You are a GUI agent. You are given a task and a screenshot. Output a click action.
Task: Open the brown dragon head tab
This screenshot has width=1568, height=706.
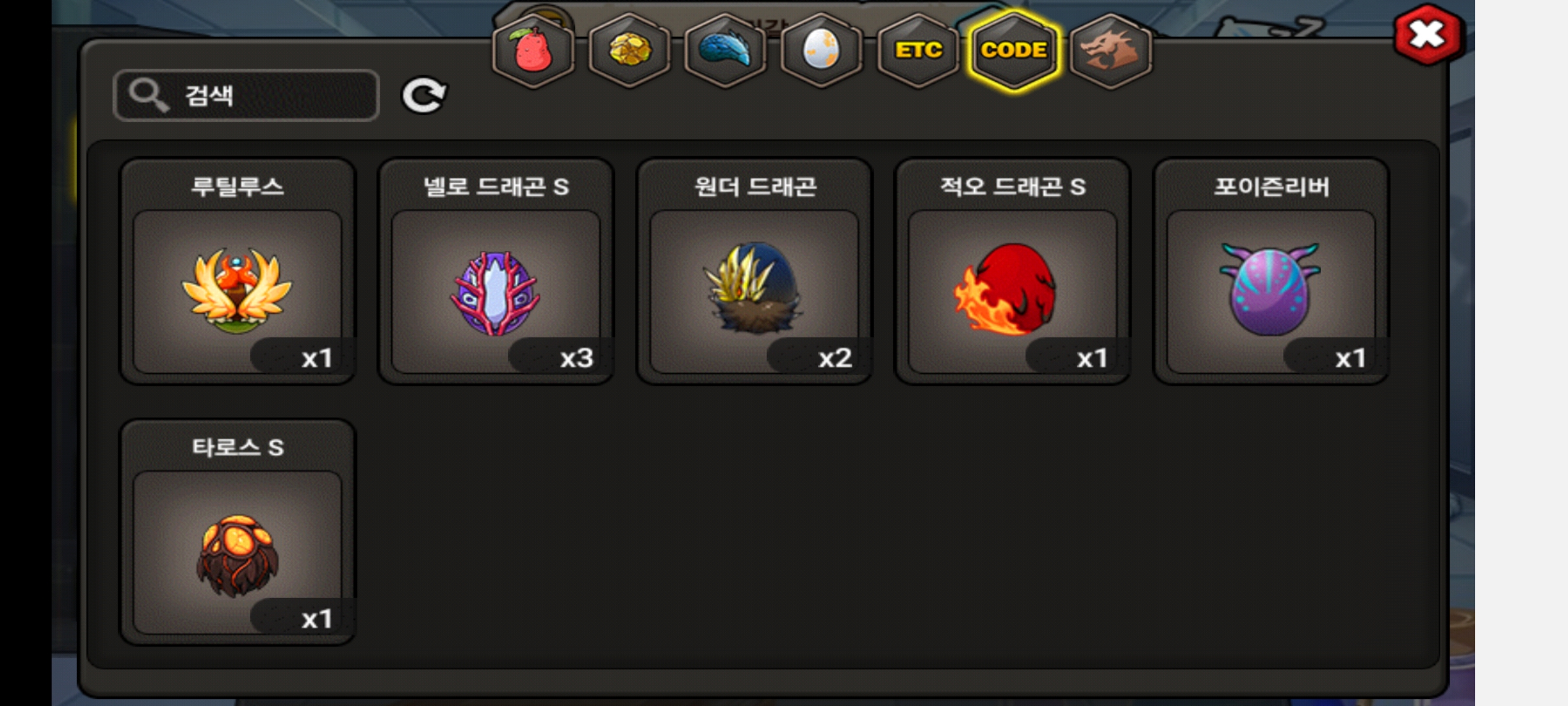(x=1111, y=50)
